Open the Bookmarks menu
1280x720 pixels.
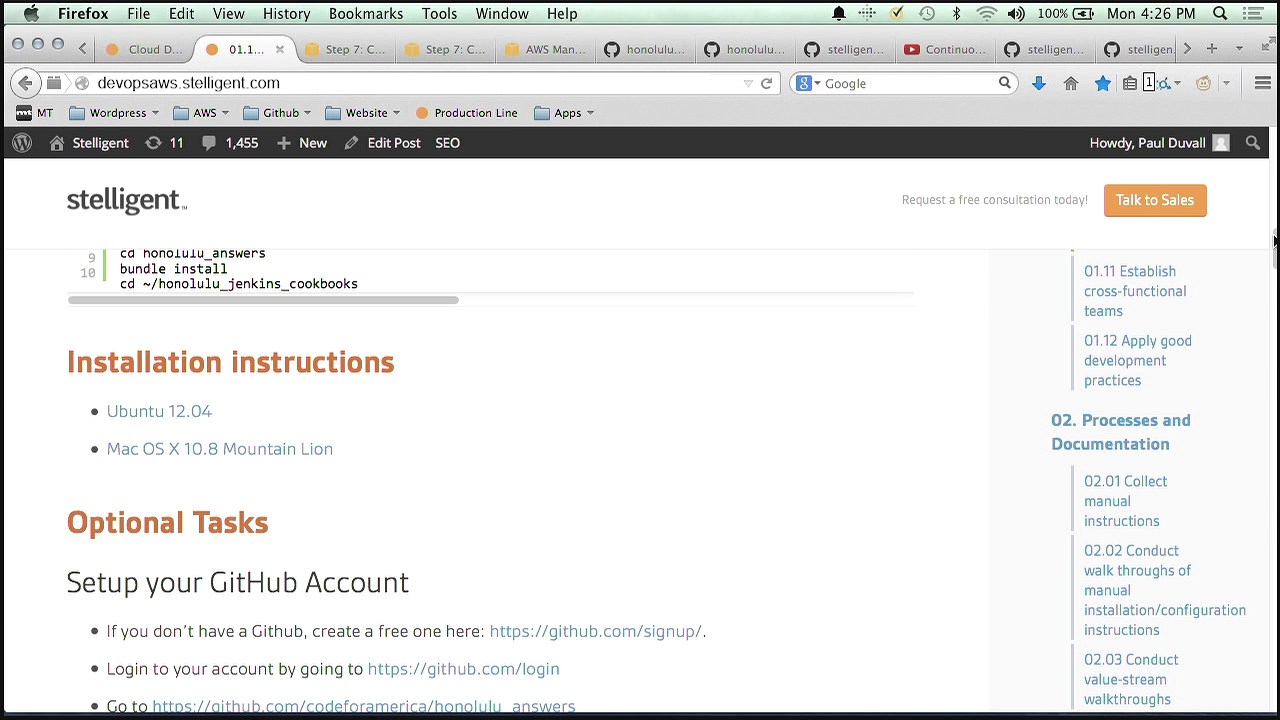point(366,14)
